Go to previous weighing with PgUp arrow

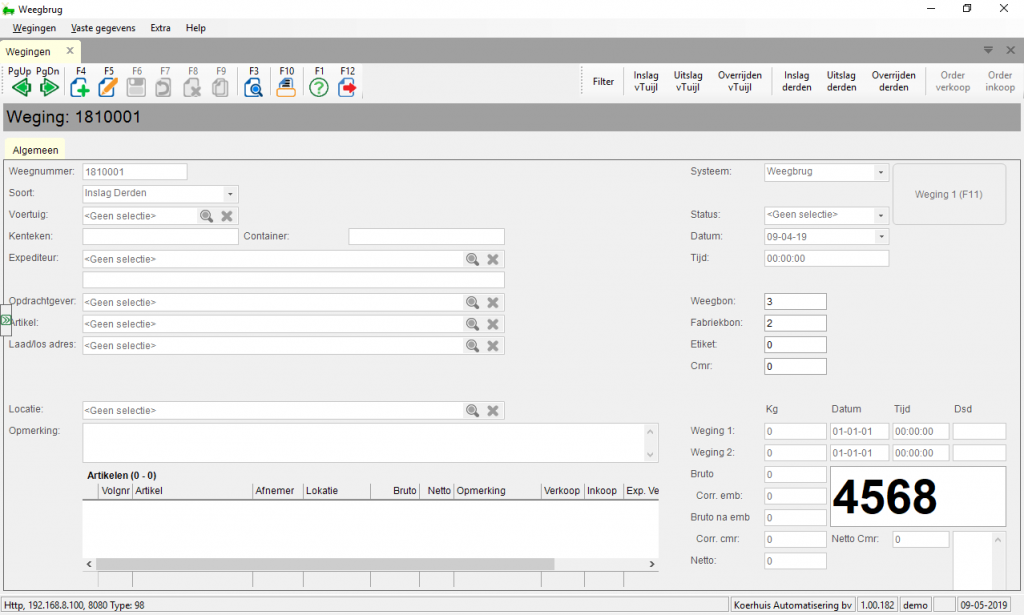21,87
